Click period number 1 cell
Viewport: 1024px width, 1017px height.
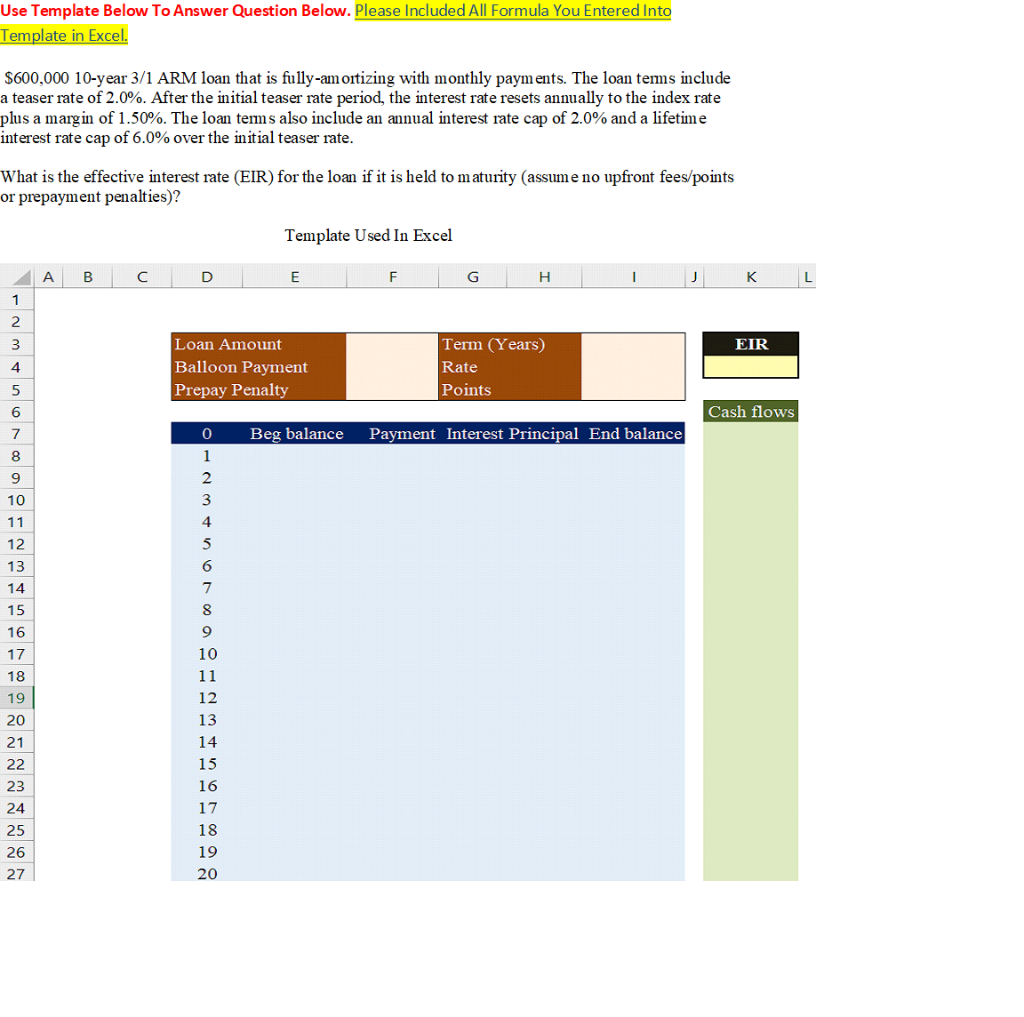coord(206,456)
